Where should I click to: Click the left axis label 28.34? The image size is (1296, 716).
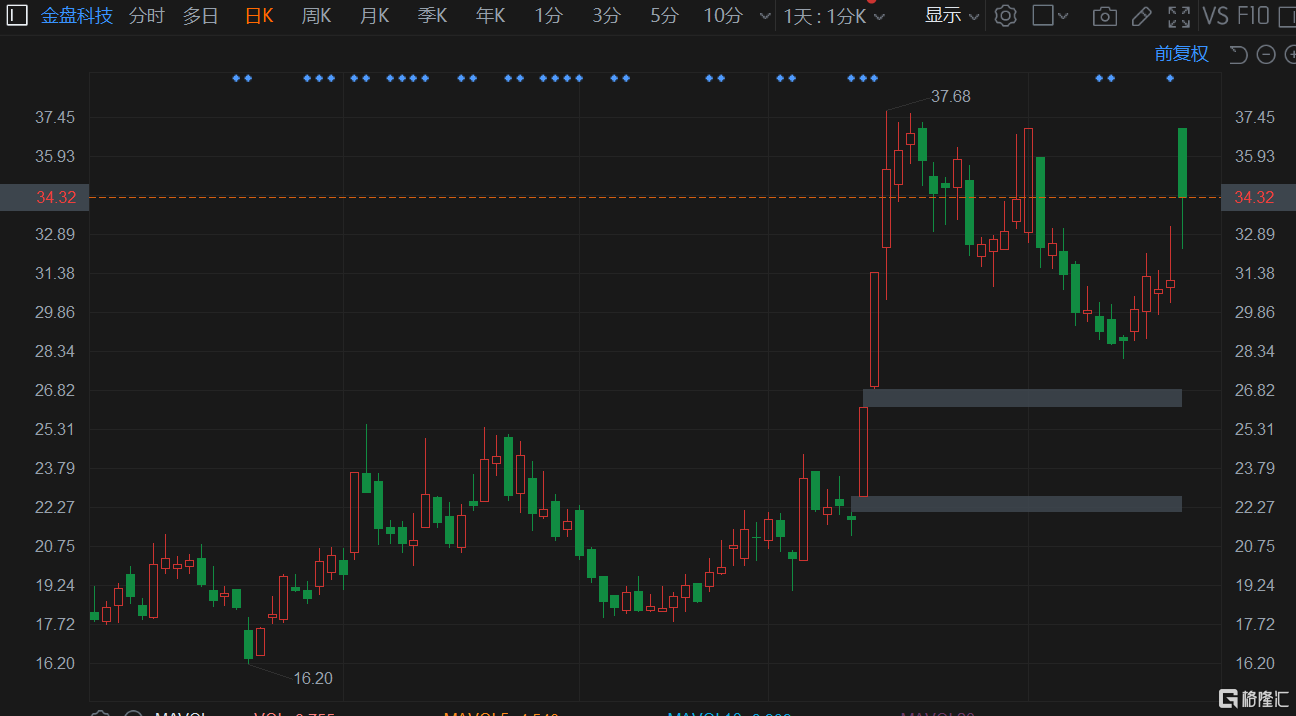point(56,351)
